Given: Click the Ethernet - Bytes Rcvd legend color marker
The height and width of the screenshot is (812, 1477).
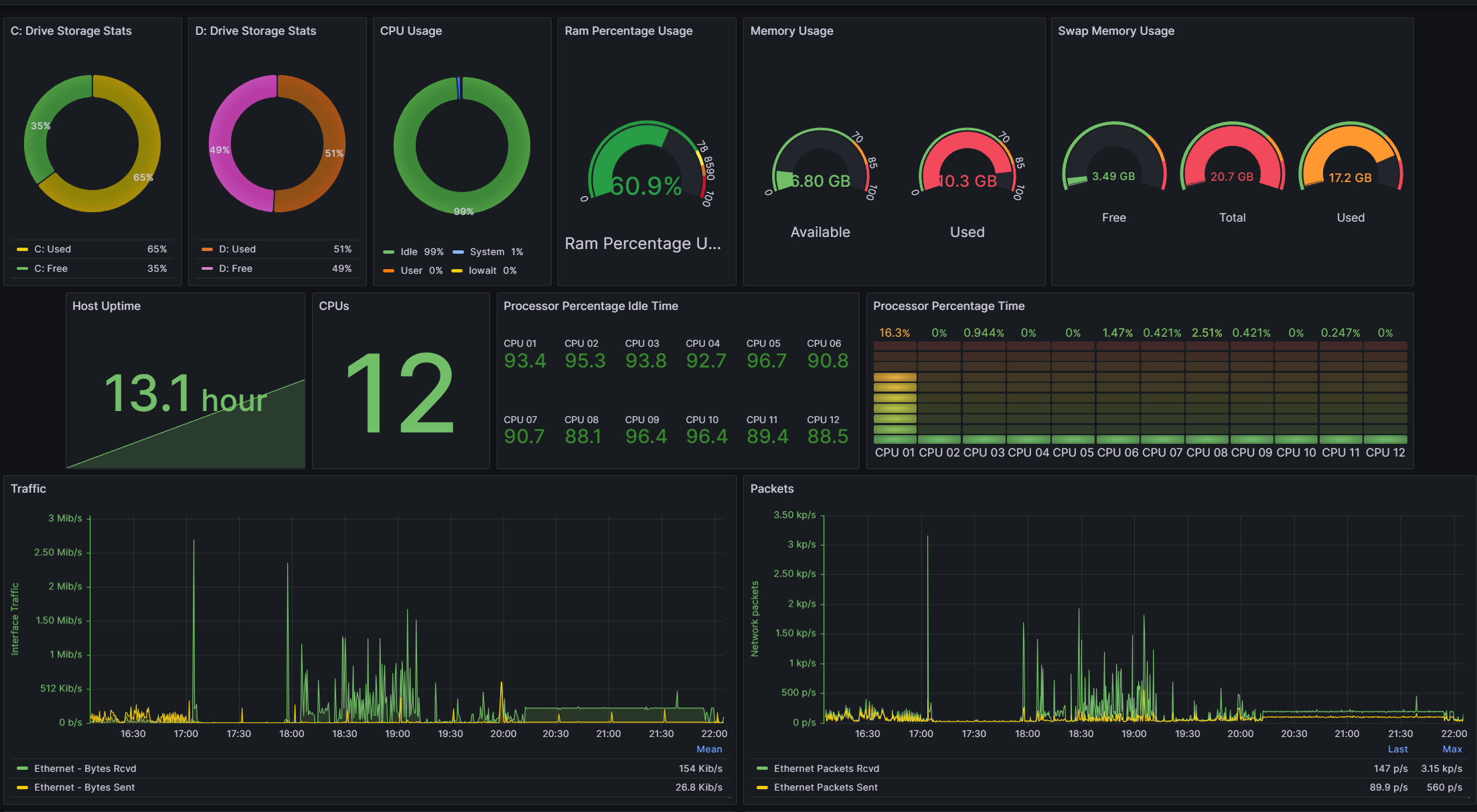Looking at the screenshot, I should coord(22,768).
